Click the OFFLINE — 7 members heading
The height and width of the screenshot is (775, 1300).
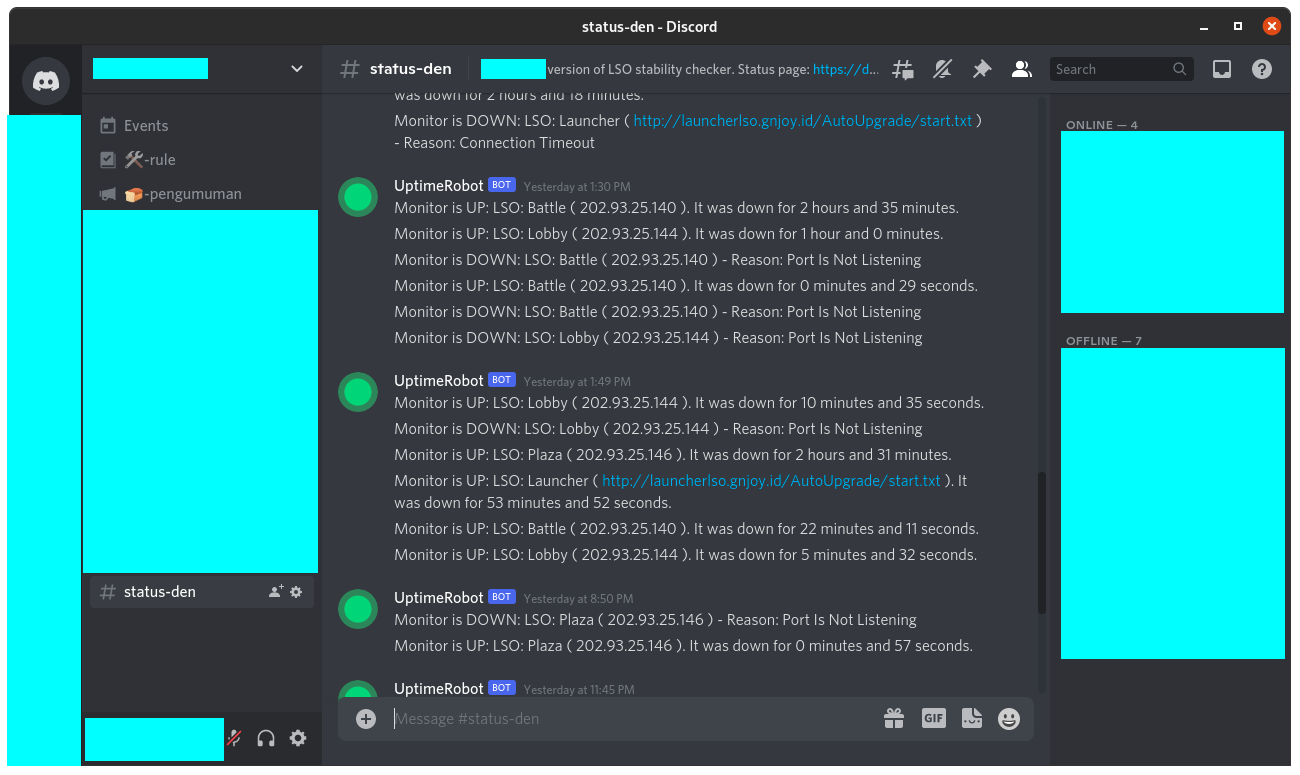pyautogui.click(x=1104, y=341)
